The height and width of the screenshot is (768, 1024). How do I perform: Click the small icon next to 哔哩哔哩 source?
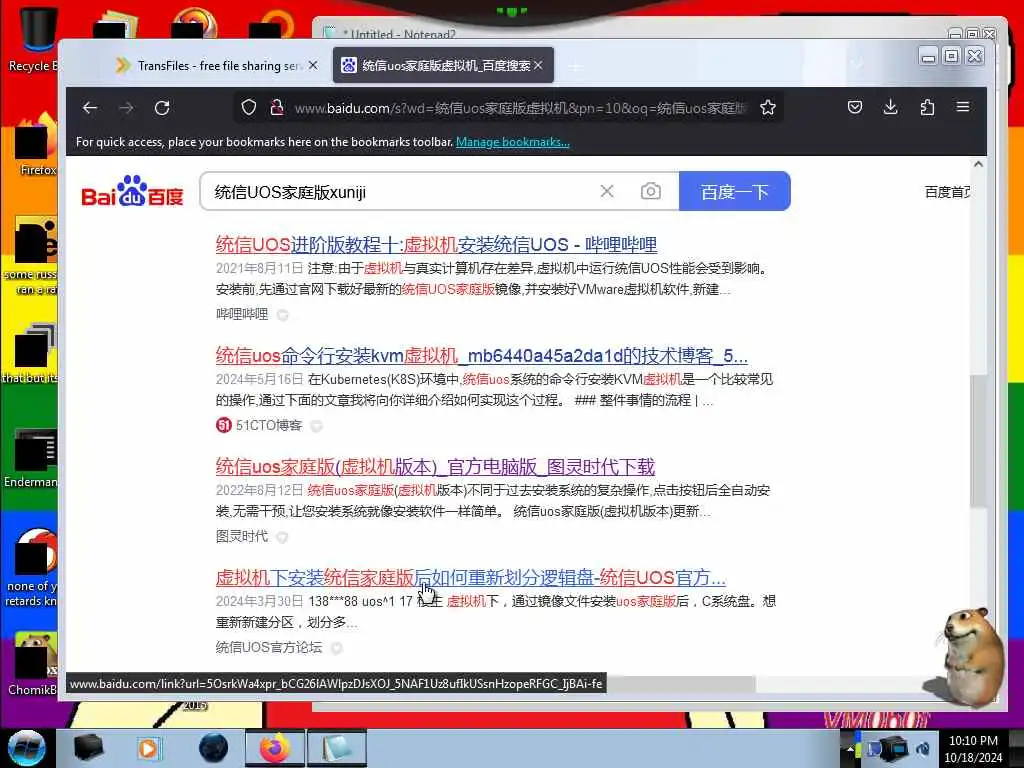point(283,315)
